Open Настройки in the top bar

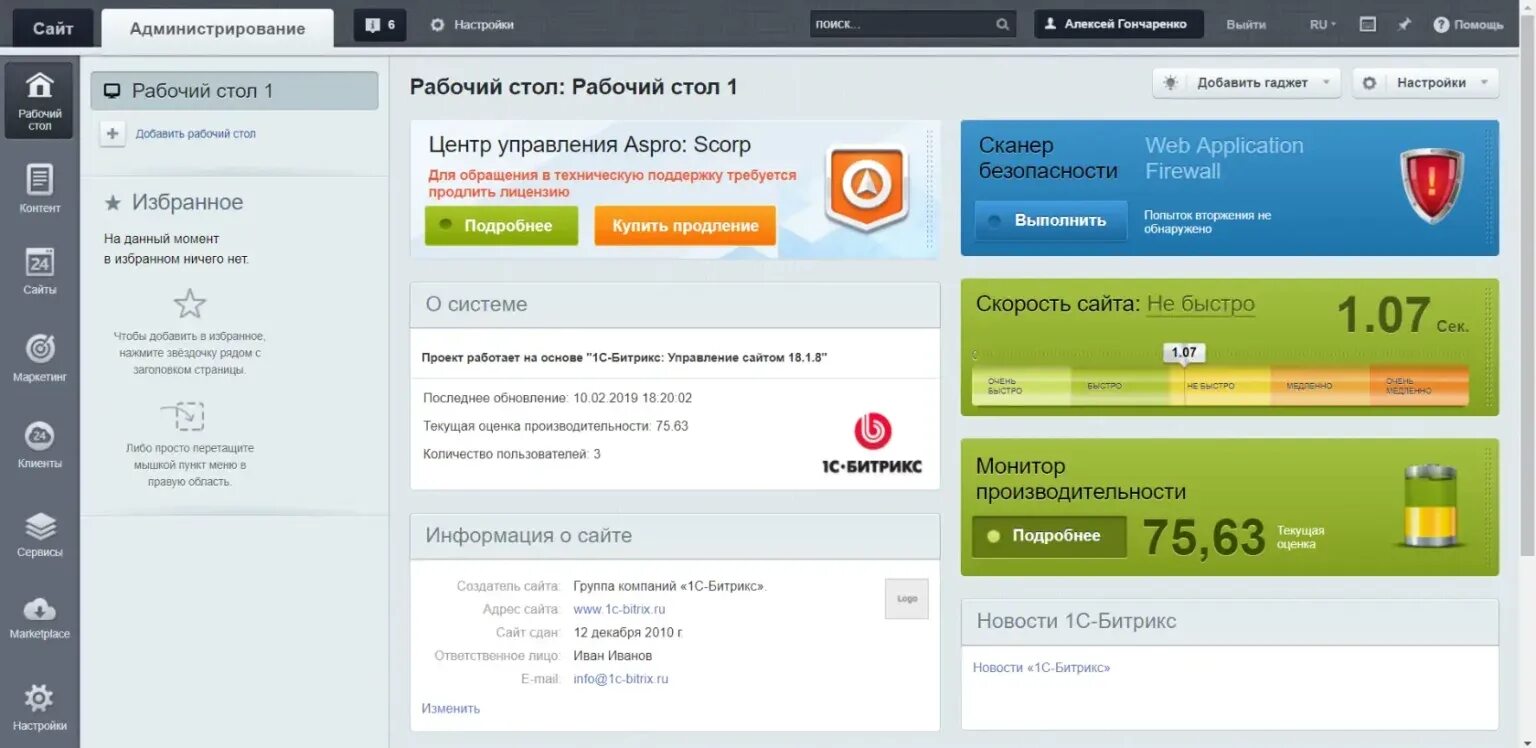[472, 25]
